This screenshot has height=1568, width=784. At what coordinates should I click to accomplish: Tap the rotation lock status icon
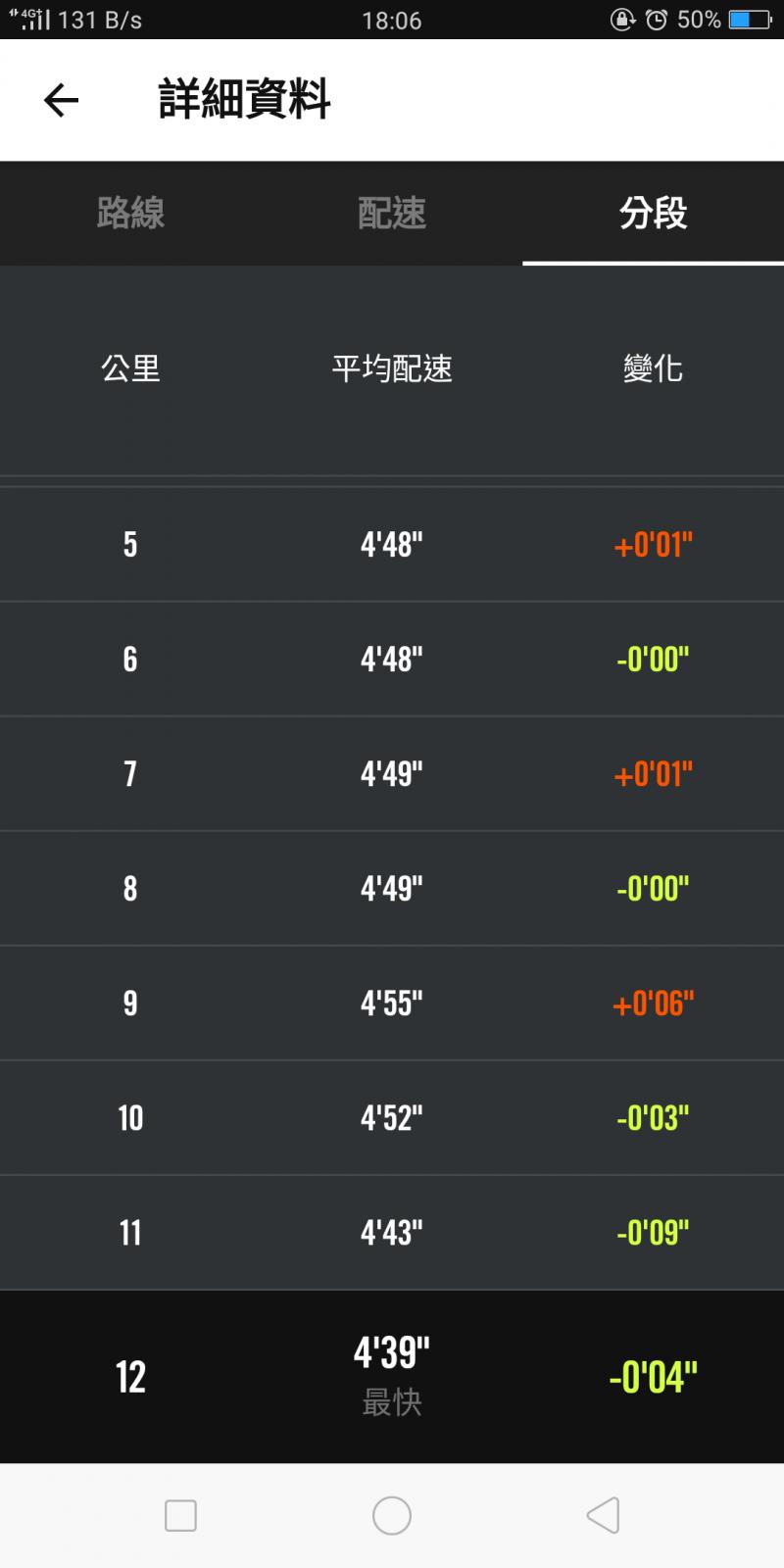622,20
